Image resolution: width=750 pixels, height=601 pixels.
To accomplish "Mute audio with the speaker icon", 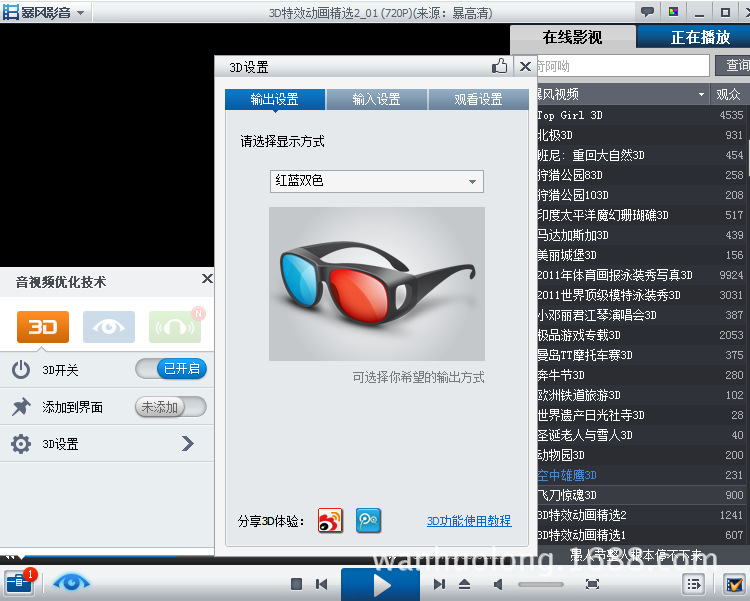I will [498, 584].
